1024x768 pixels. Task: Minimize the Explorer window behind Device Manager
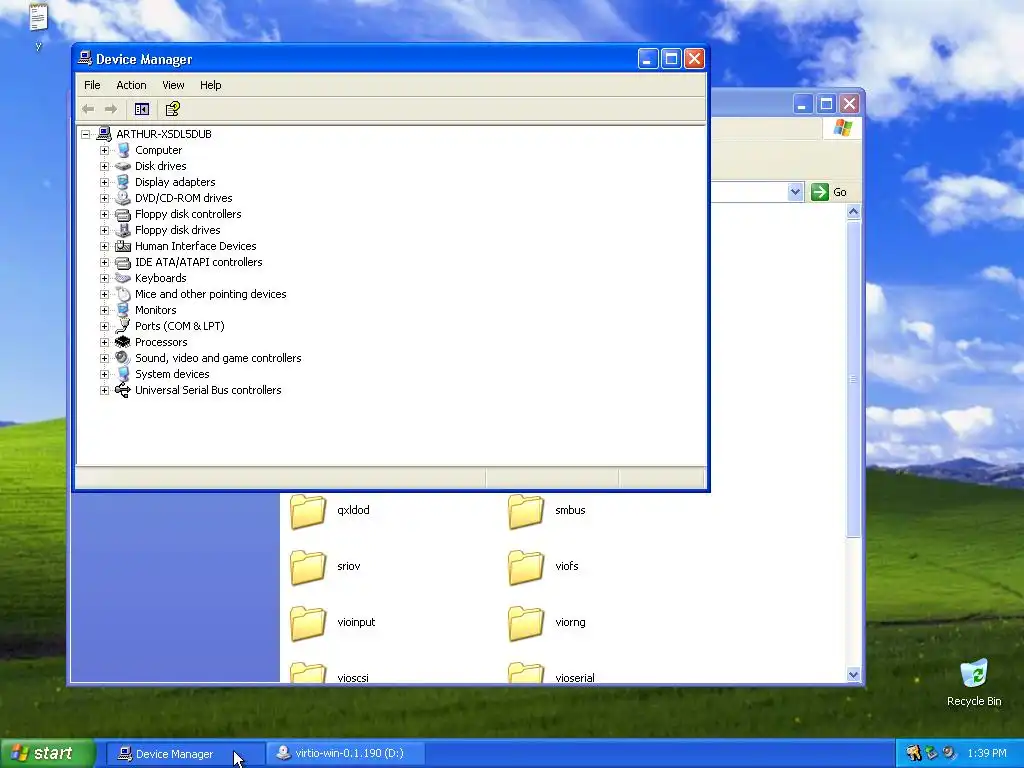[x=803, y=104]
